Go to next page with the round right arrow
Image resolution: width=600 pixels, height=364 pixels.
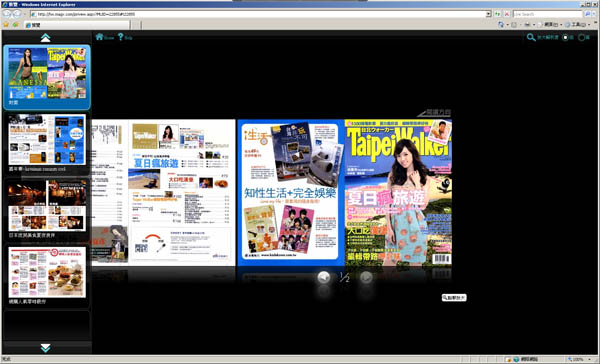pos(366,277)
